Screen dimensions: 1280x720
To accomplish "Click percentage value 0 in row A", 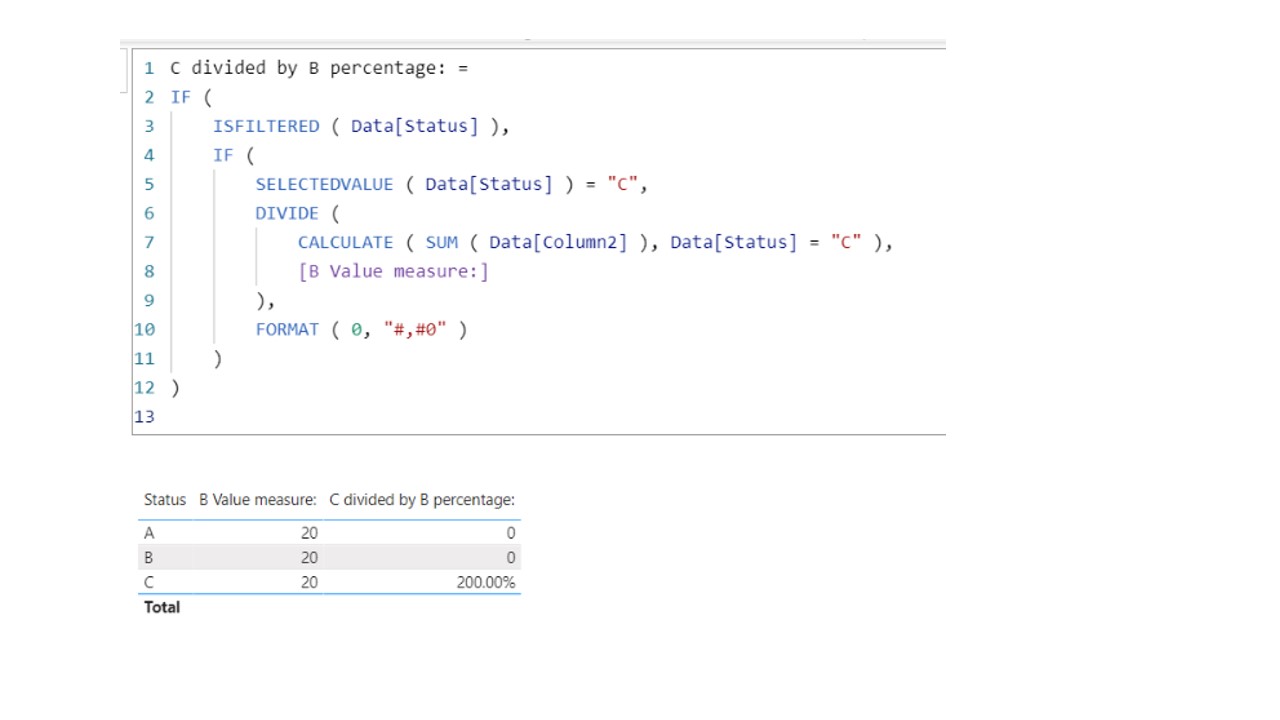I will (511, 533).
